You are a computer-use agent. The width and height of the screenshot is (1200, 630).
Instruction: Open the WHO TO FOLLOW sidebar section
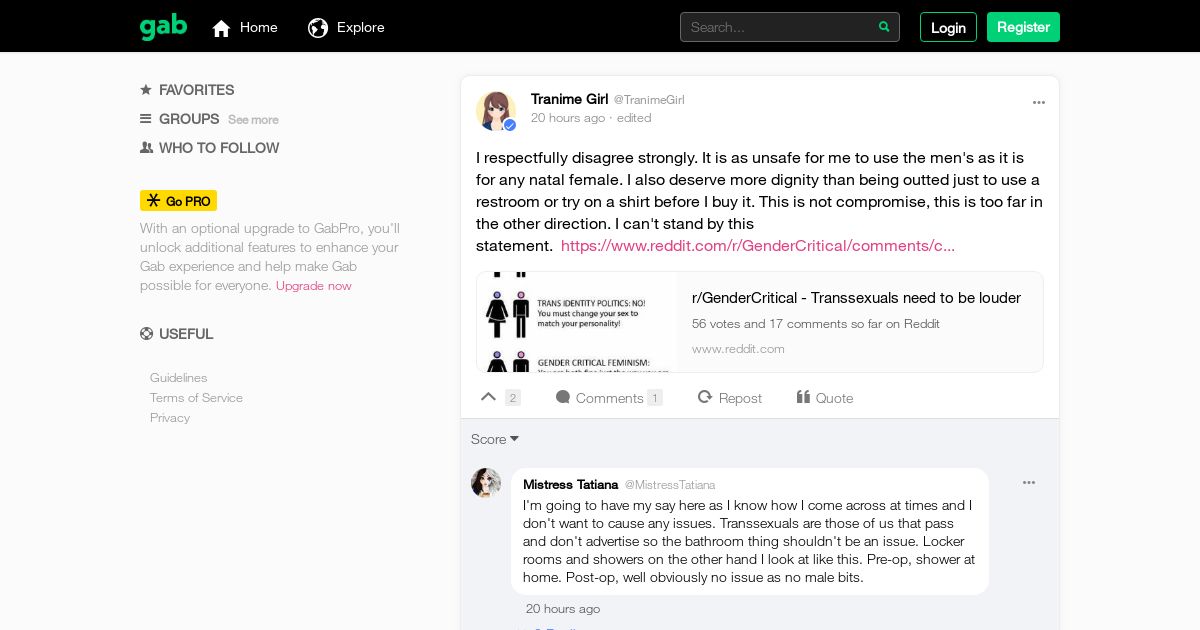pyautogui.click(x=219, y=148)
